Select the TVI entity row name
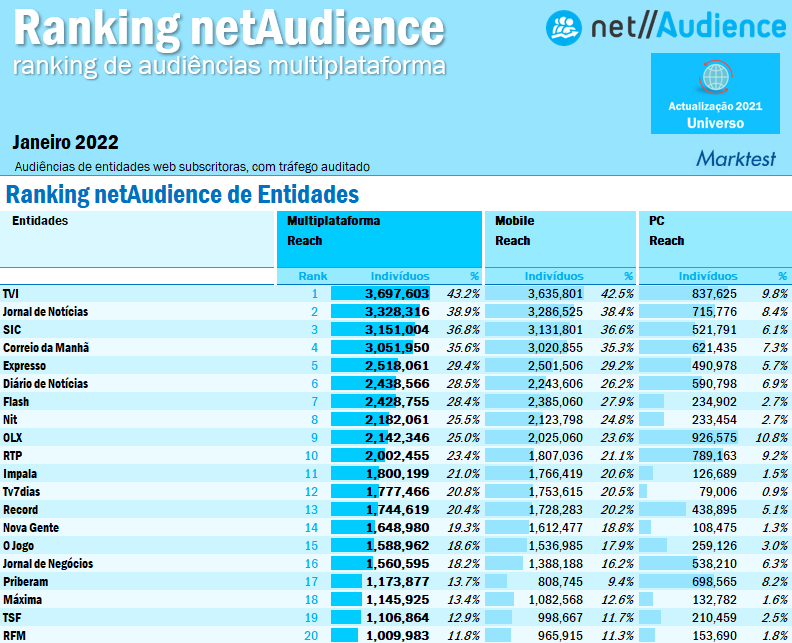This screenshot has width=792, height=643. [11, 294]
